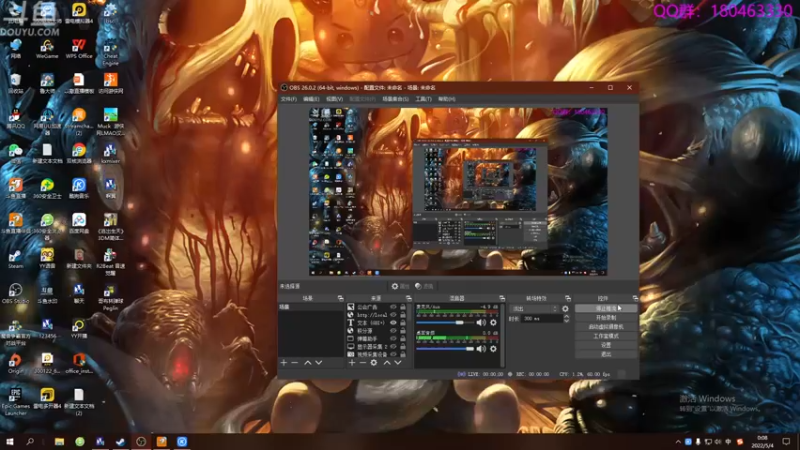Show hidden system tray icons chevron

tap(678, 442)
